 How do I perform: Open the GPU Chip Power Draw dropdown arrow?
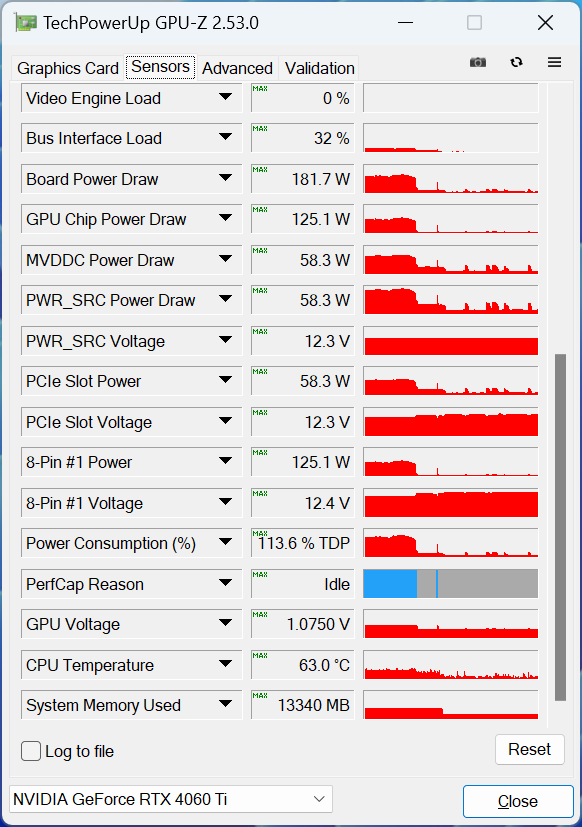tap(225, 218)
